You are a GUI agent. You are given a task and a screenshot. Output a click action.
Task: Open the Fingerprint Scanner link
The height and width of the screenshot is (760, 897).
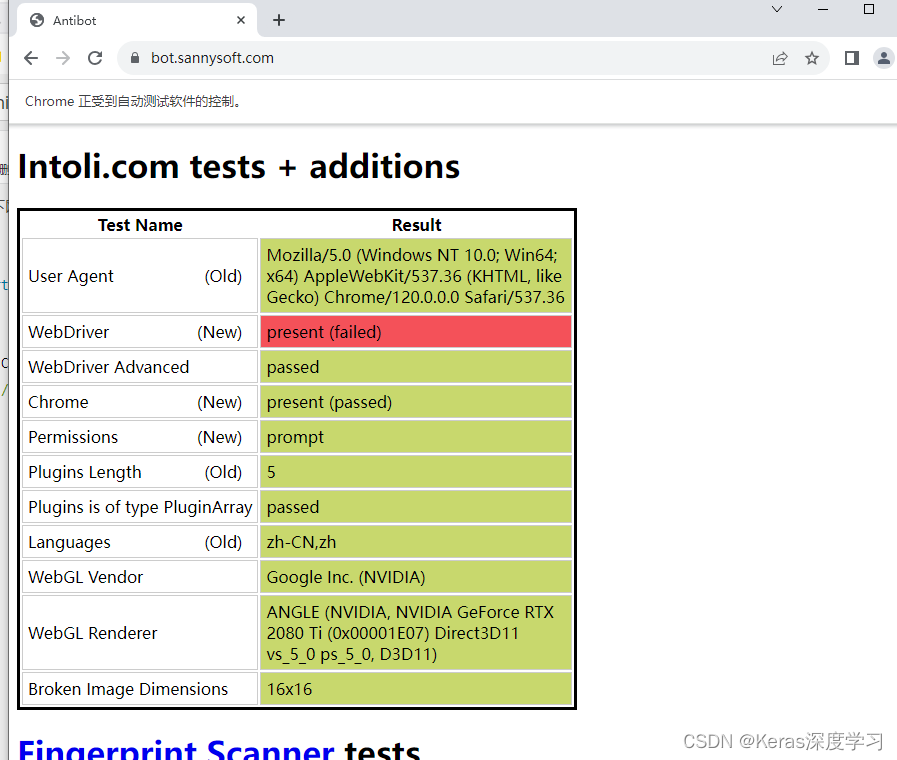tap(176, 750)
